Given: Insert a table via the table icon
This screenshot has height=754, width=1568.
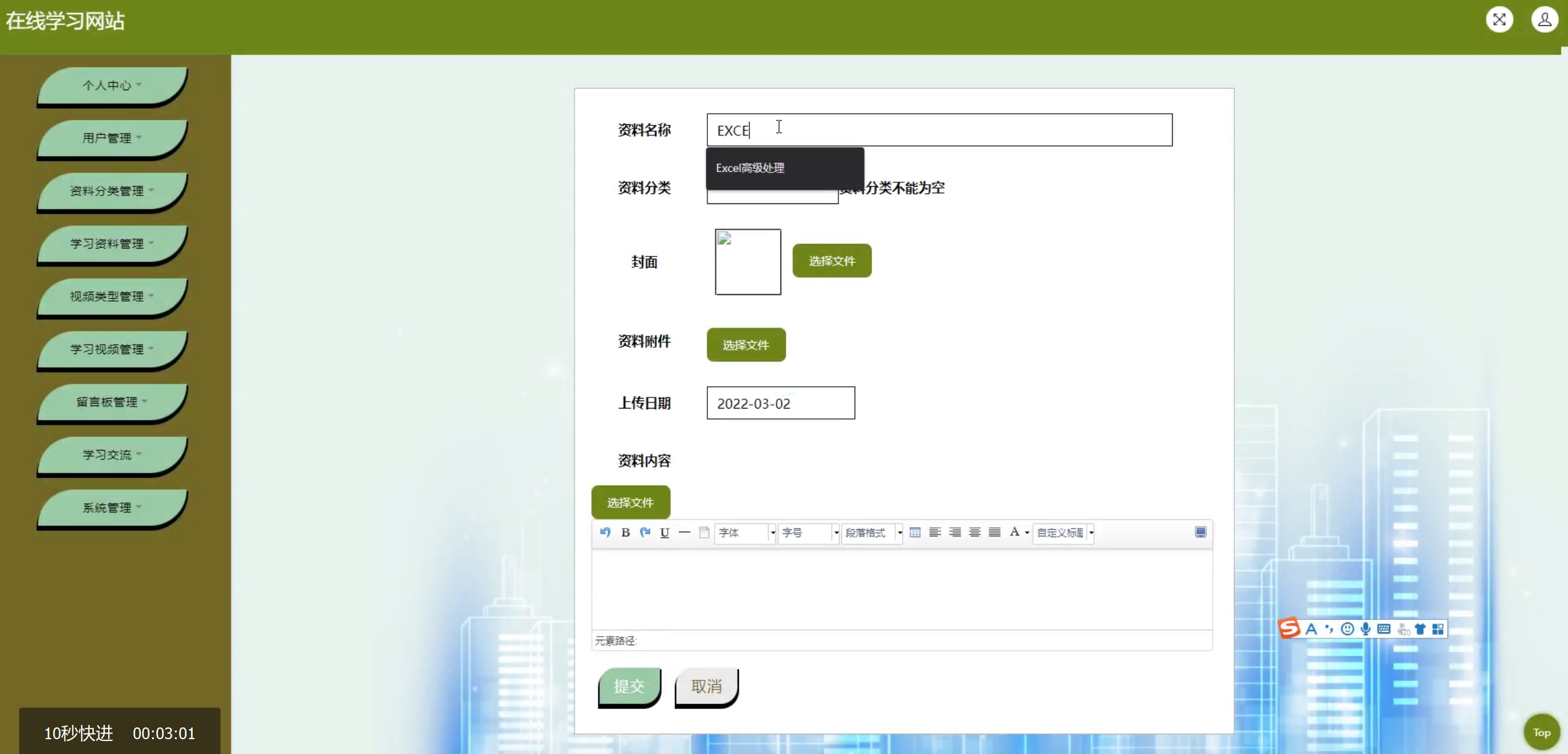Looking at the screenshot, I should coord(915,532).
